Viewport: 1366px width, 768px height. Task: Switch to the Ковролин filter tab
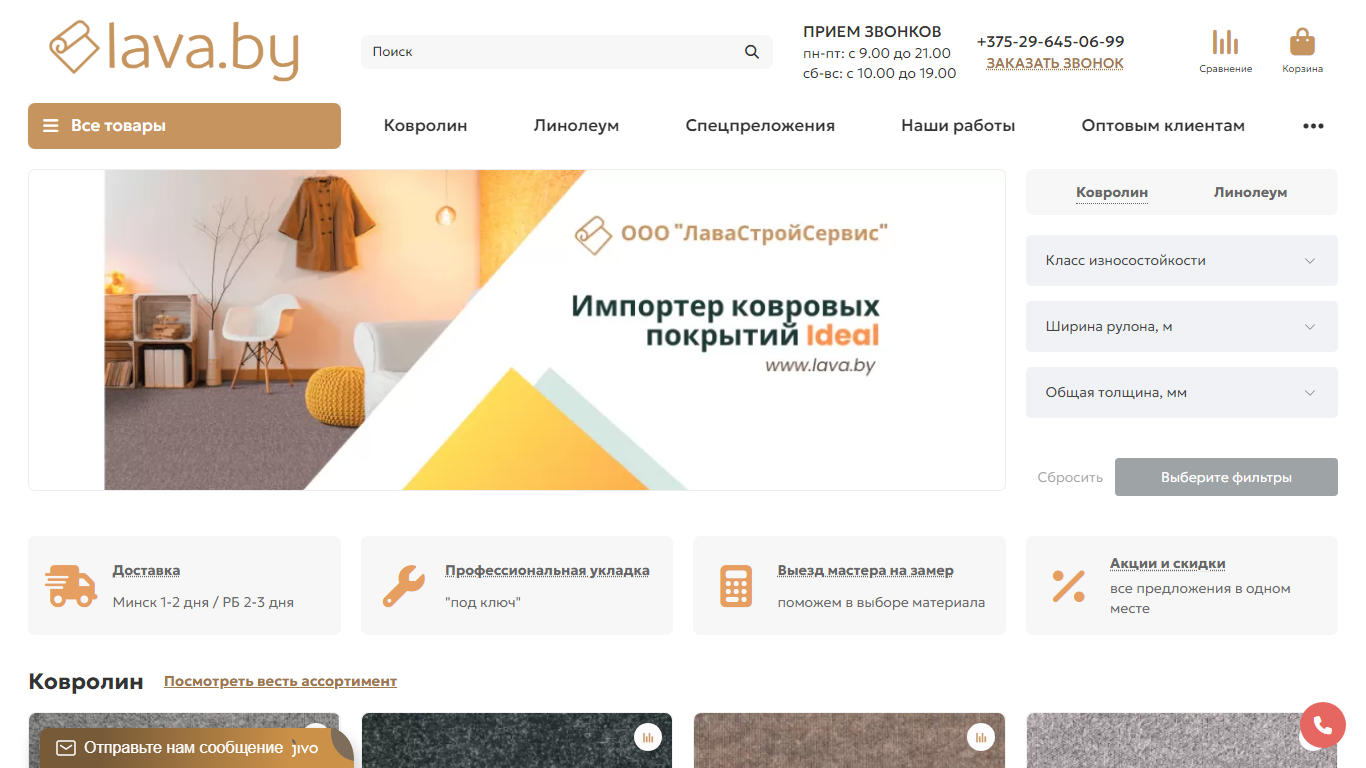point(1112,193)
